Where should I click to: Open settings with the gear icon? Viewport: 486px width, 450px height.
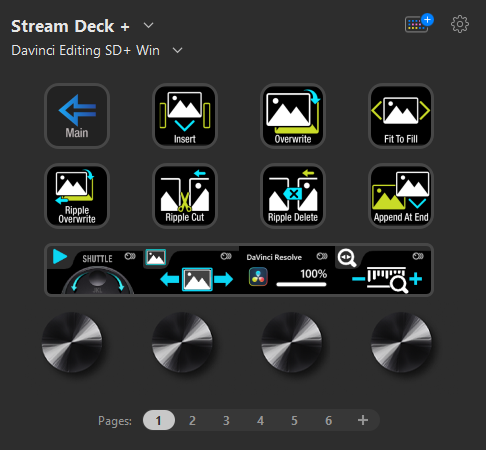click(460, 24)
